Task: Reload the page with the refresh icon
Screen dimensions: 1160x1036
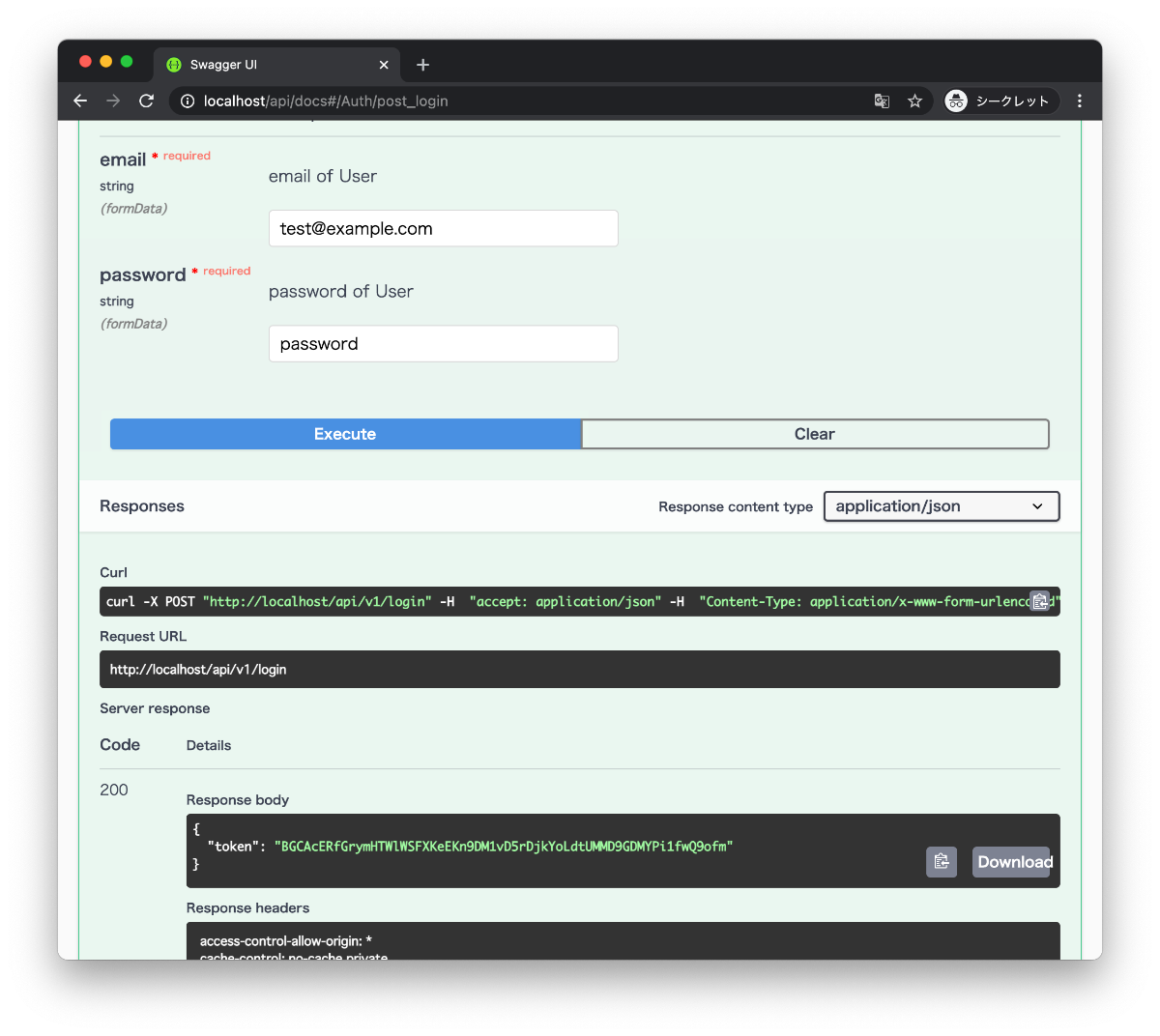Action: (x=146, y=101)
